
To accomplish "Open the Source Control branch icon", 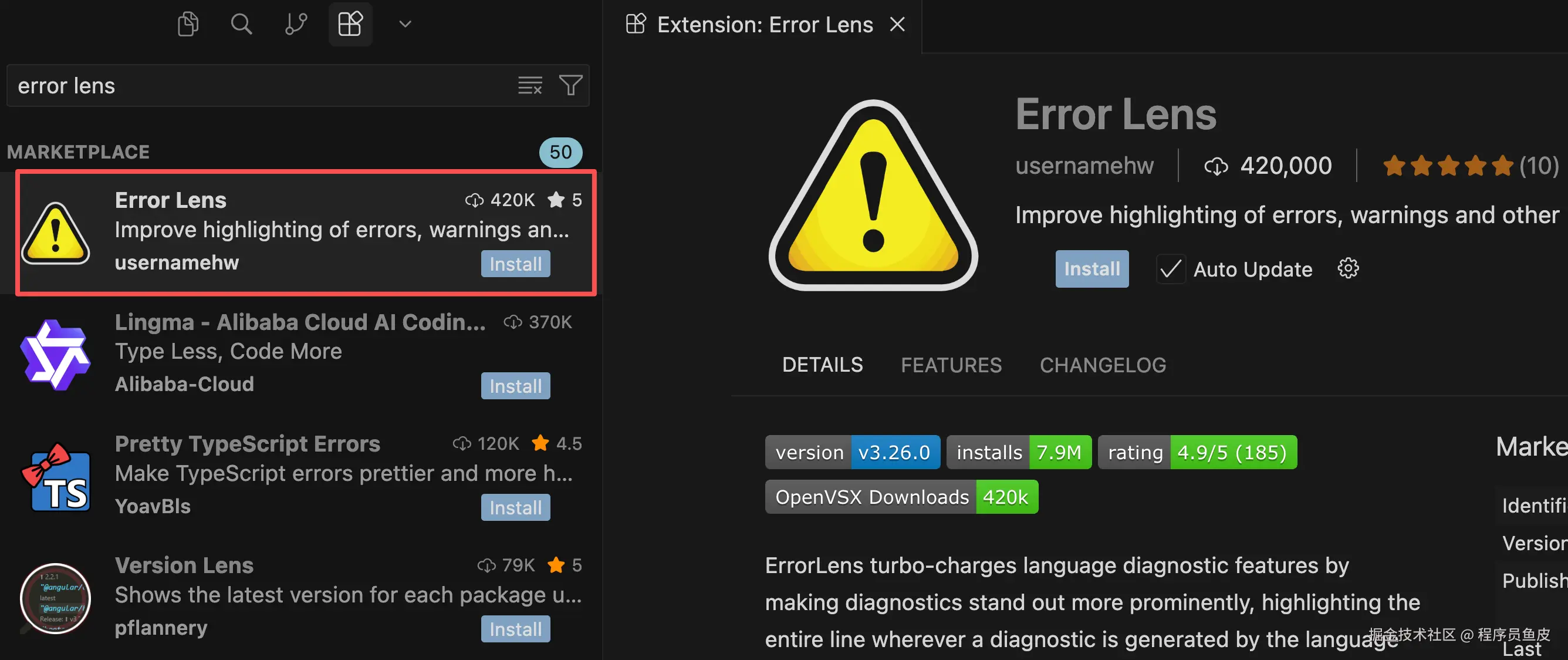I will coord(296,24).
